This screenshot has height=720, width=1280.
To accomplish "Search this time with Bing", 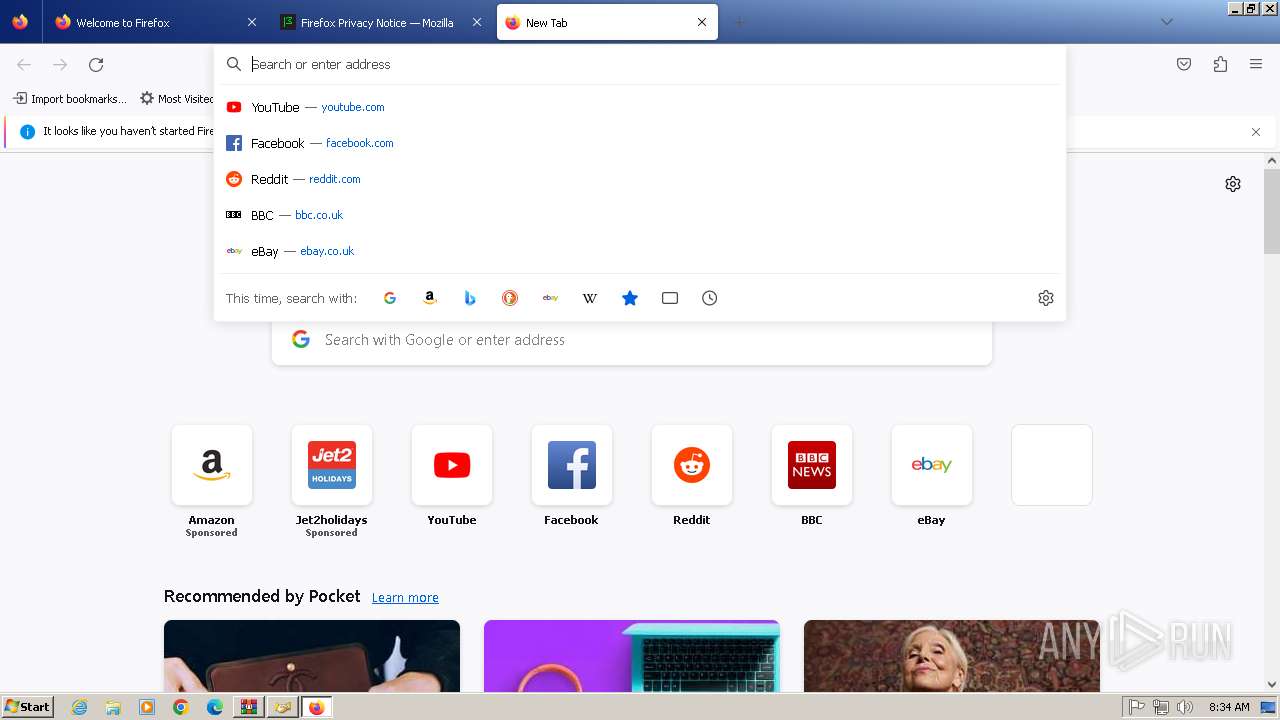I will pyautogui.click(x=470, y=298).
